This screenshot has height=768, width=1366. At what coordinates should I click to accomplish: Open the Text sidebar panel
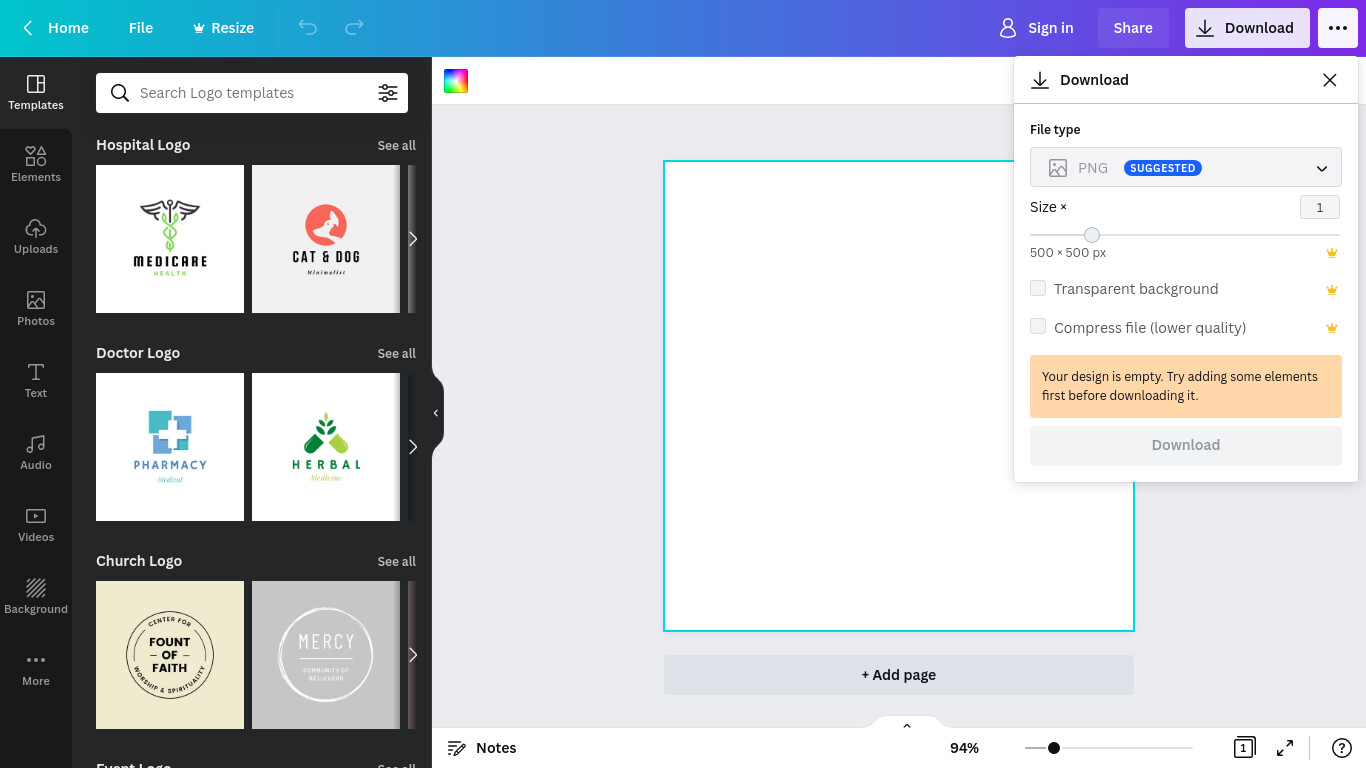click(x=36, y=380)
